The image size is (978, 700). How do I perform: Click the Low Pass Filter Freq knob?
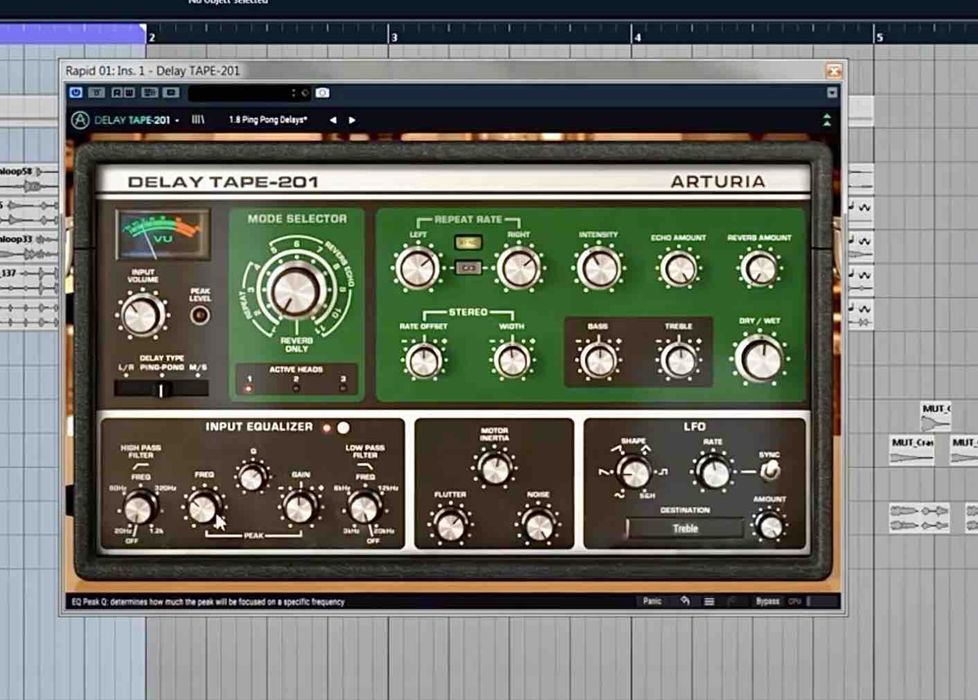coord(364,507)
